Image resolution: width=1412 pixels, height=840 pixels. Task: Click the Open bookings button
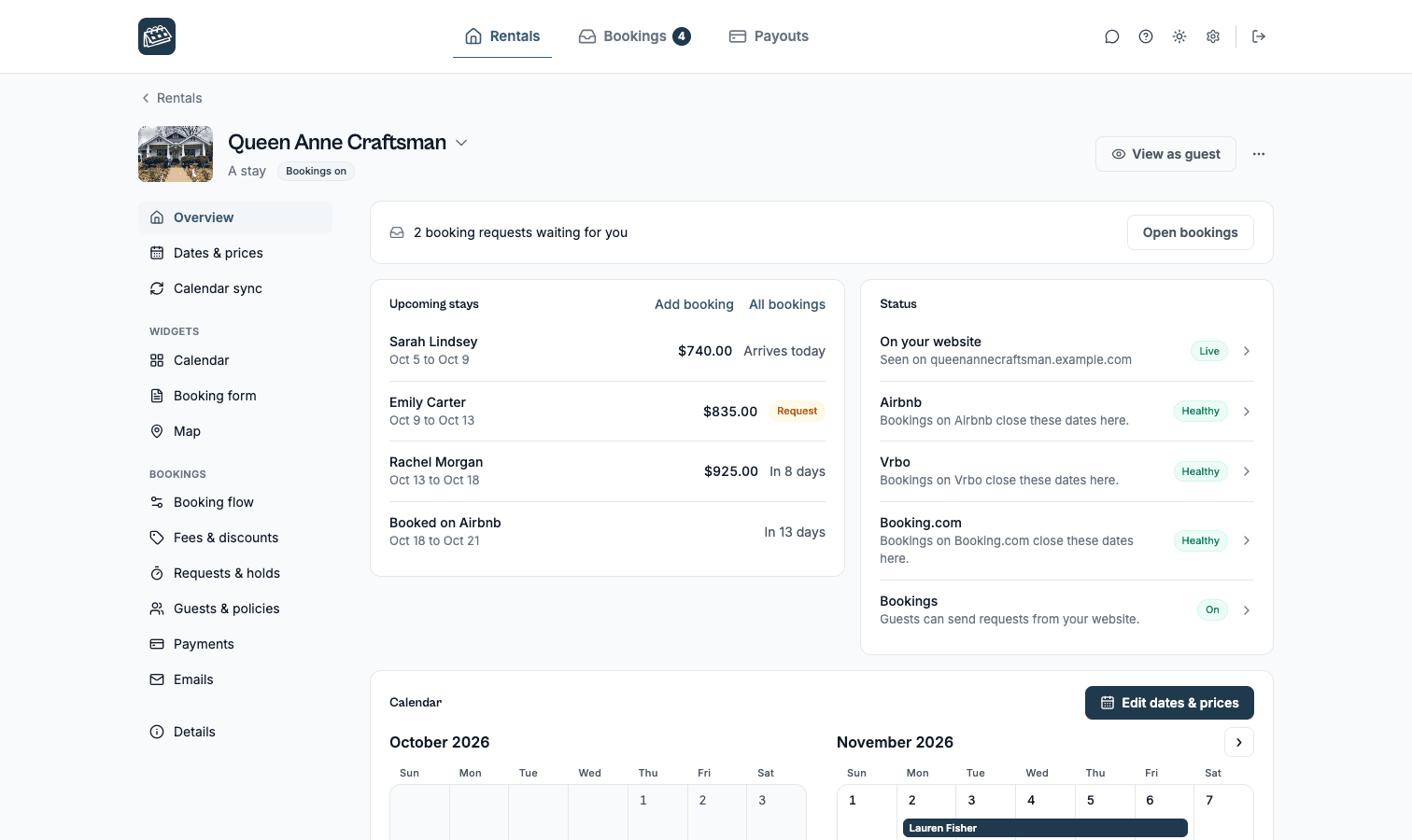1190,232
